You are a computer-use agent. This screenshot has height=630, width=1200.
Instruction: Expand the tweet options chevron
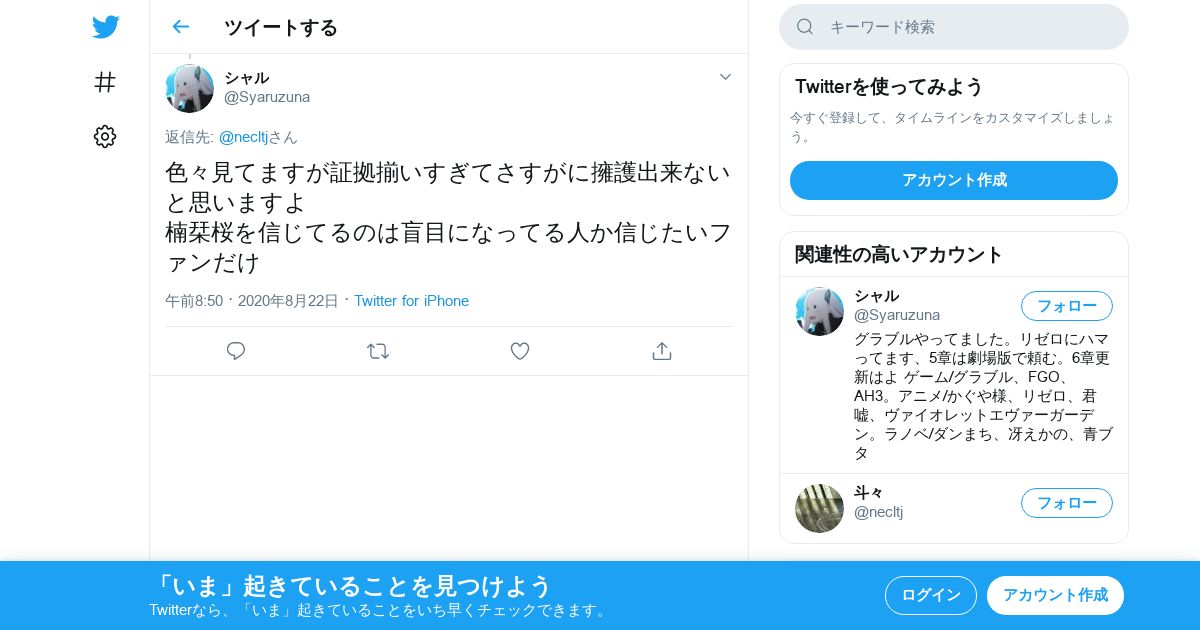tap(725, 77)
